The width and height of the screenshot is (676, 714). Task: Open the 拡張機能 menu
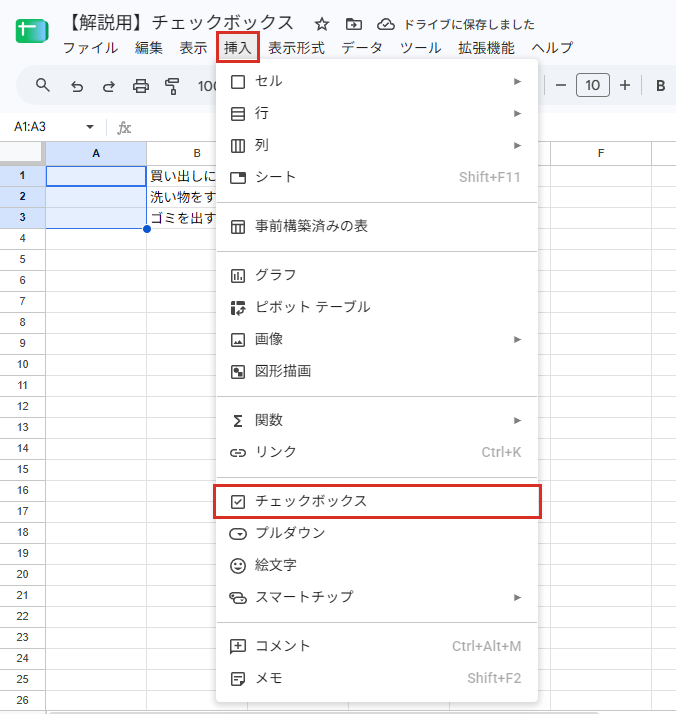[486, 48]
